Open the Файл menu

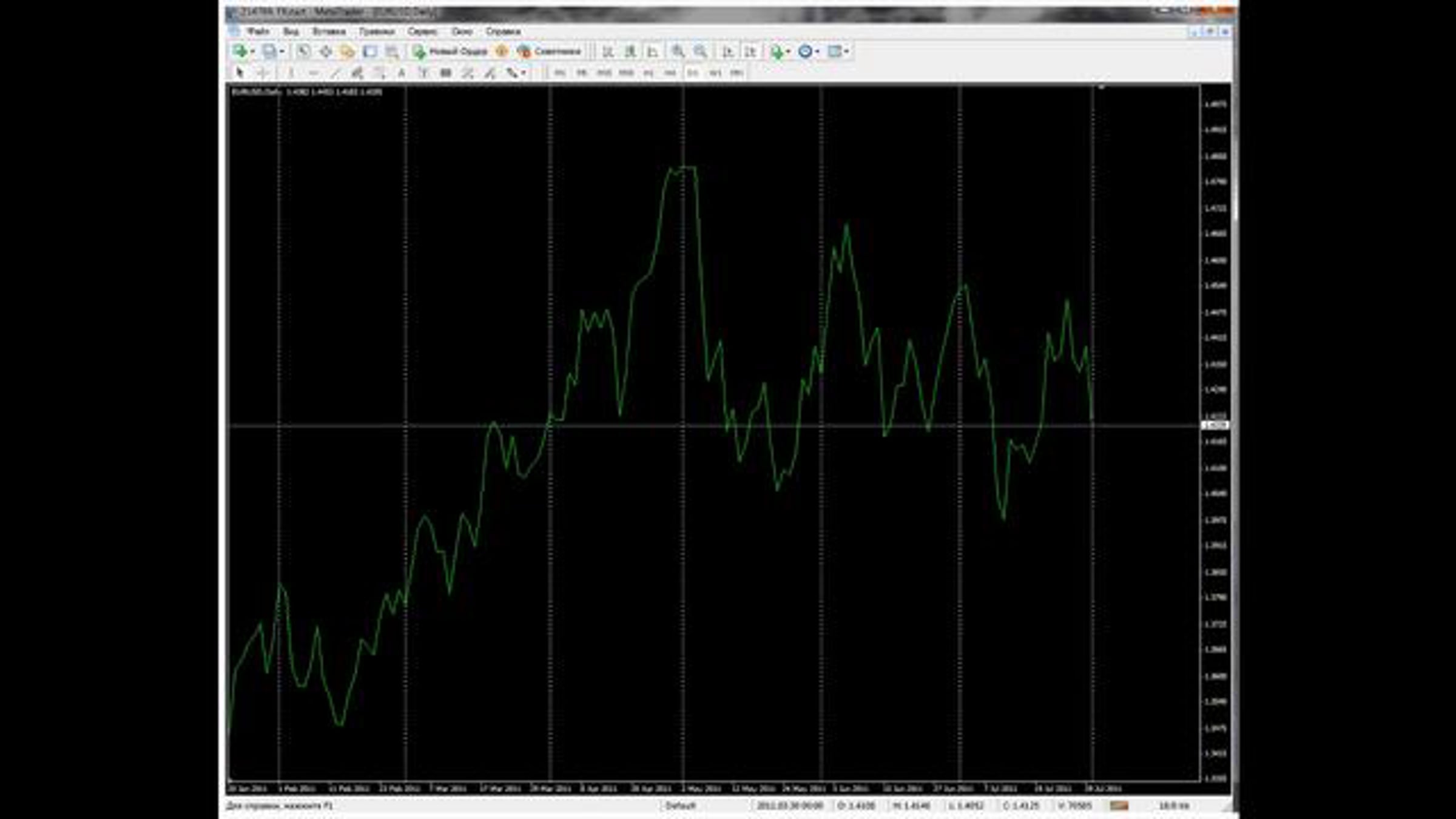258,31
